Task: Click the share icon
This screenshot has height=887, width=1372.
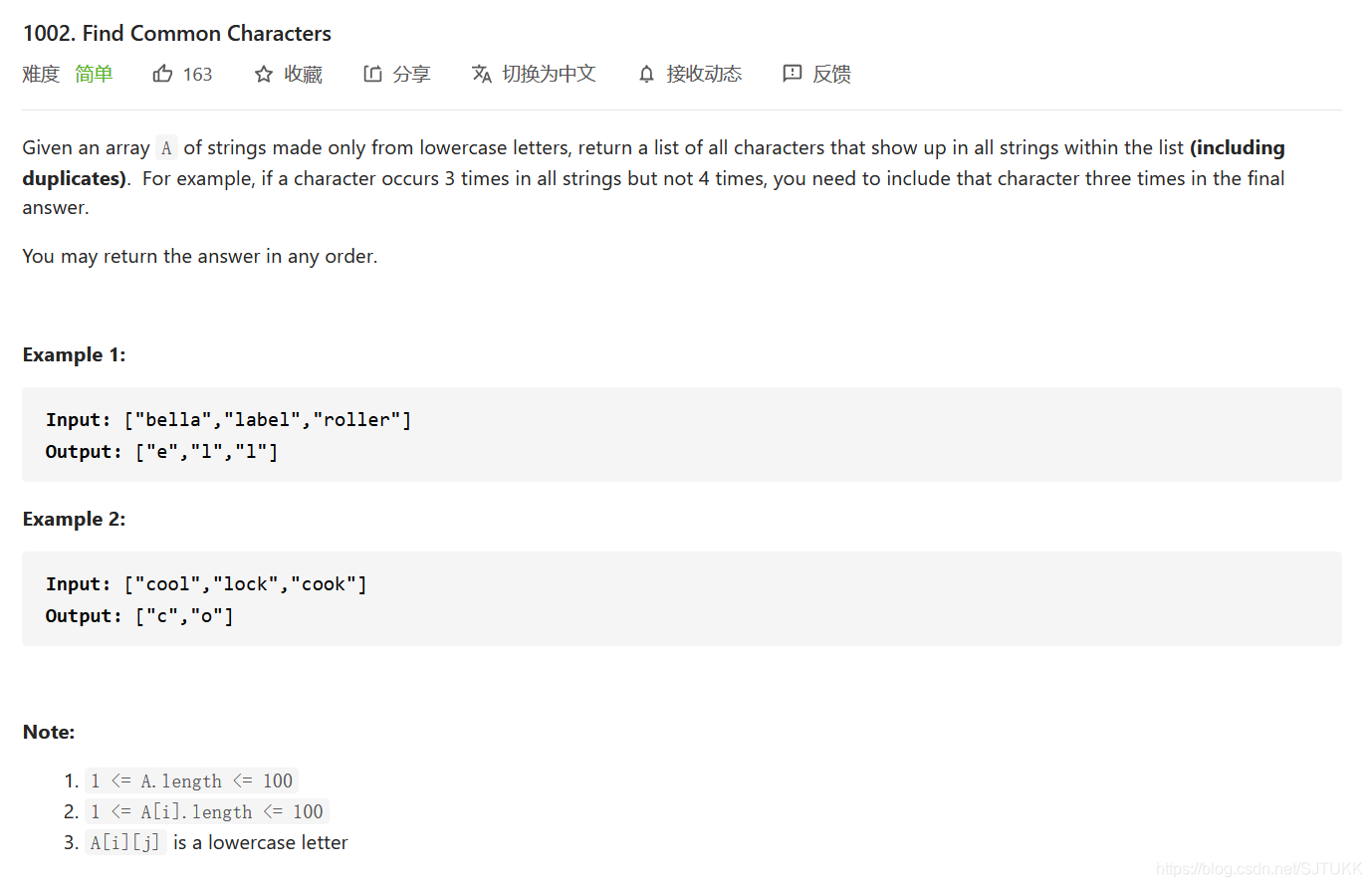Action: click(372, 74)
